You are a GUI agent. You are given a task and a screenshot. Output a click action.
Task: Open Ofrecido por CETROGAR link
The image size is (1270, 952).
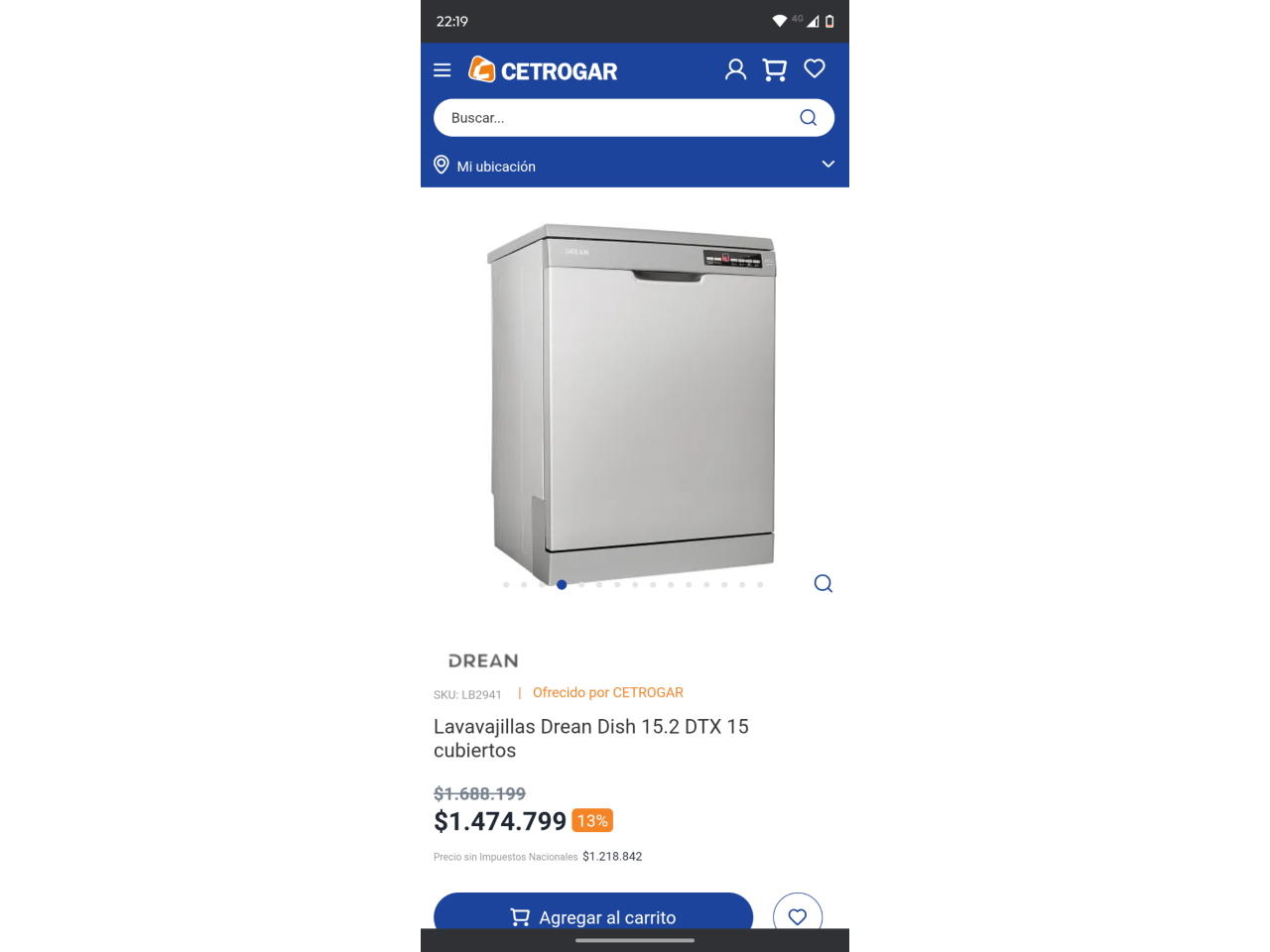pyautogui.click(x=608, y=692)
